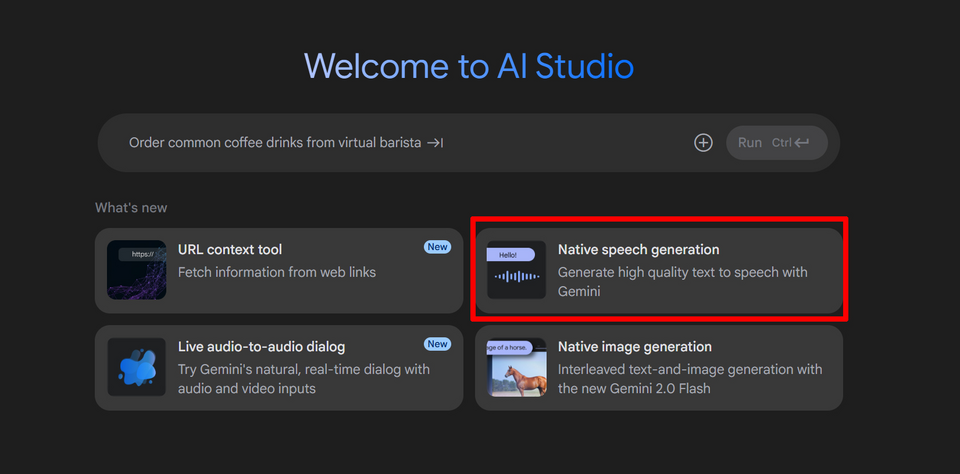Click the tab-arrow icon after the suggested prompt
Image resolution: width=960 pixels, height=474 pixels.
tap(435, 143)
